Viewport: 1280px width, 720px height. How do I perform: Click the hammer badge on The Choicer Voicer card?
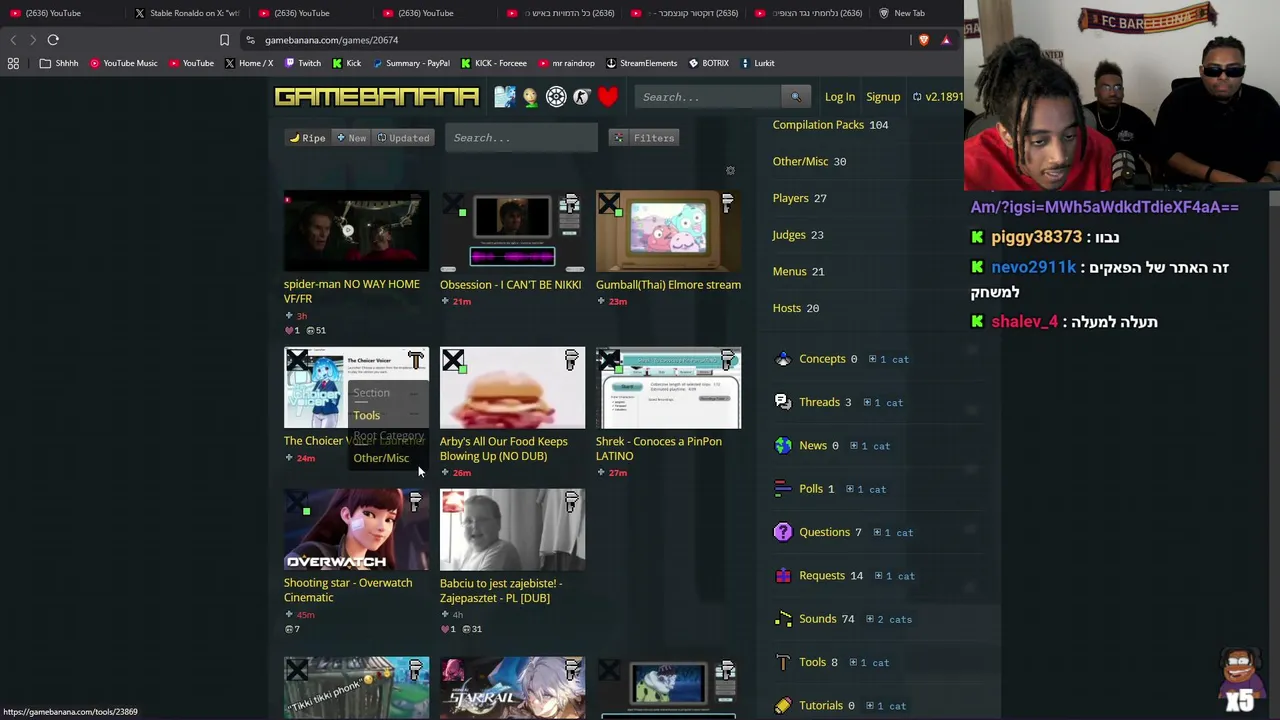pyautogui.click(x=416, y=360)
